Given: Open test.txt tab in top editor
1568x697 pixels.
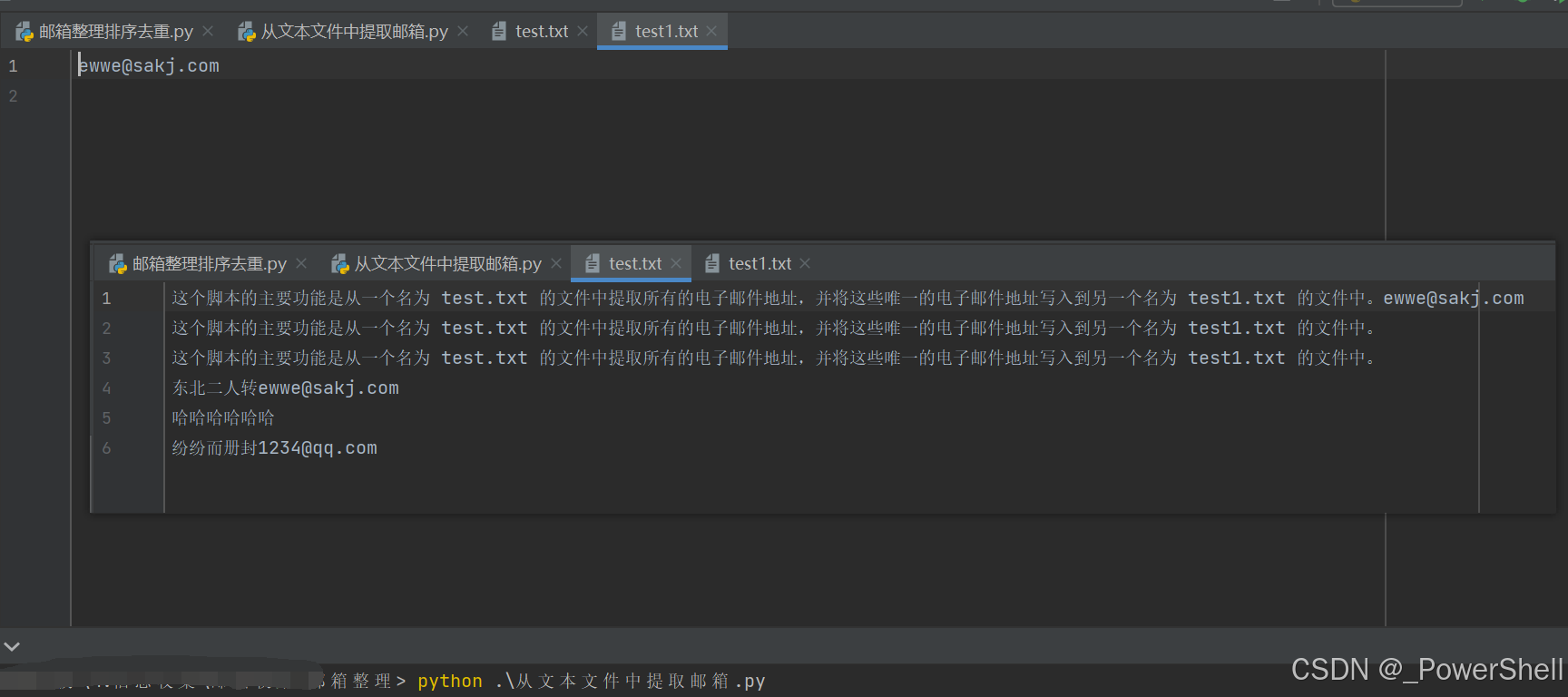Looking at the screenshot, I should (x=542, y=32).
